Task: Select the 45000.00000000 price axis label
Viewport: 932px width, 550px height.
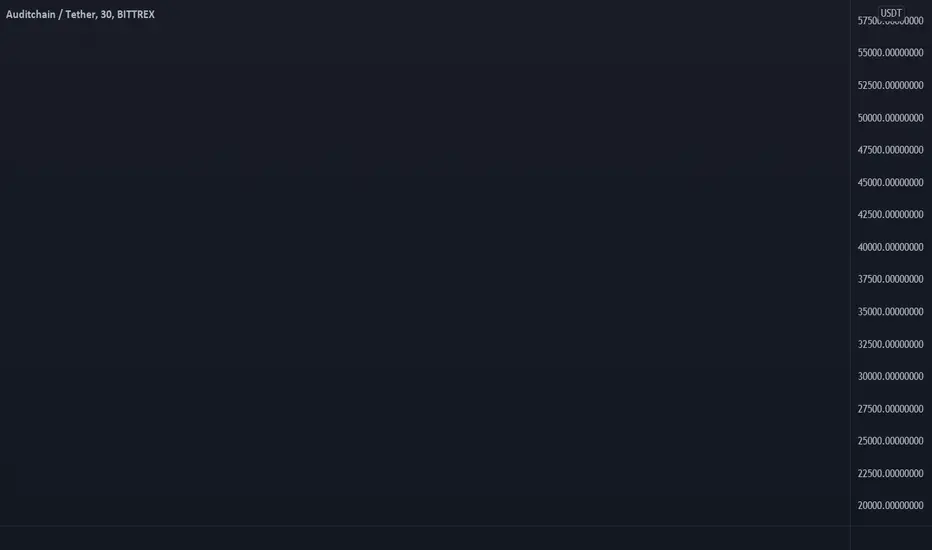Action: 890,182
